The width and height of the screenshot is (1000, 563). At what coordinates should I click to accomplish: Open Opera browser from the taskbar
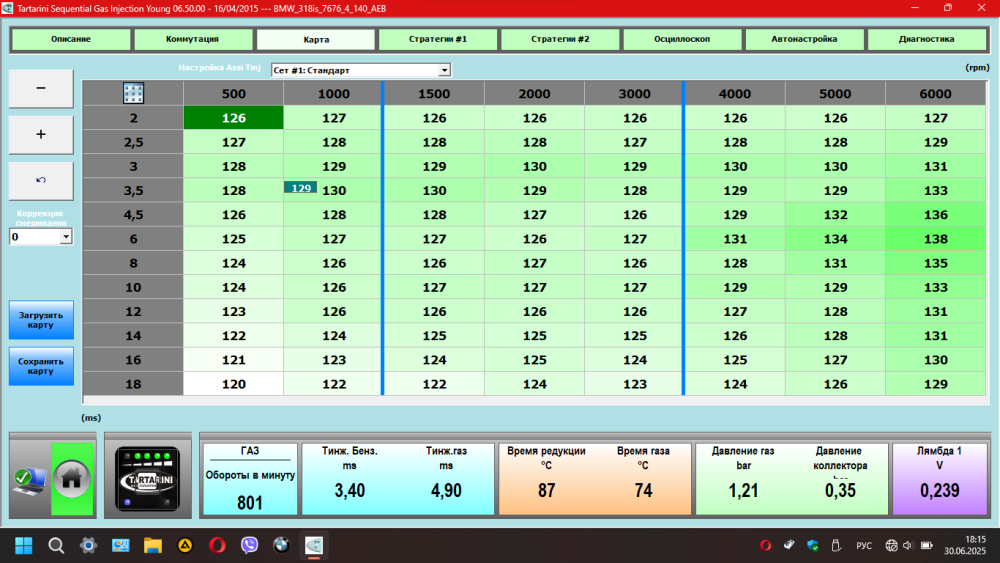click(217, 545)
